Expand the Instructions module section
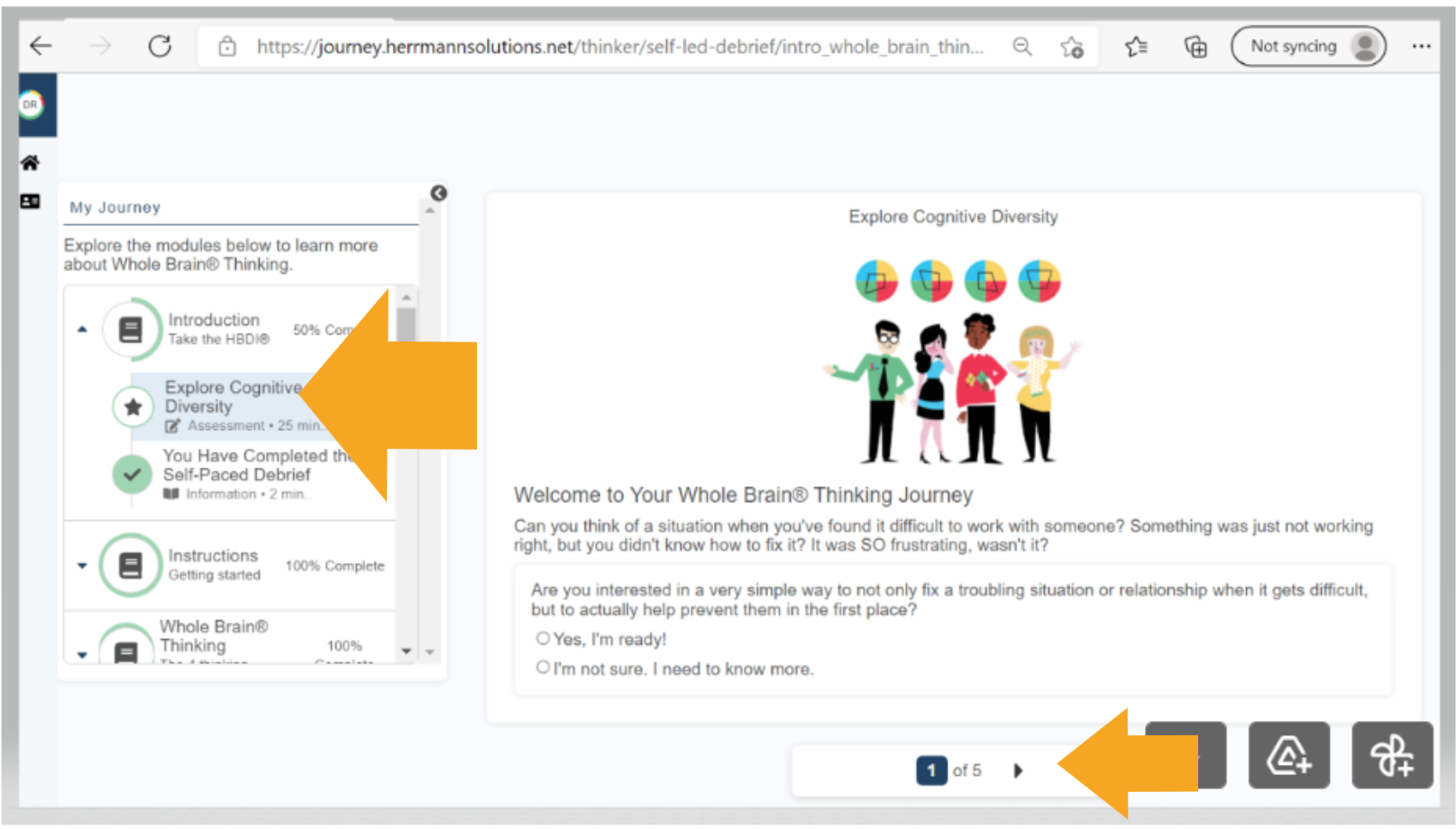The image size is (1456, 829). pyautogui.click(x=83, y=566)
